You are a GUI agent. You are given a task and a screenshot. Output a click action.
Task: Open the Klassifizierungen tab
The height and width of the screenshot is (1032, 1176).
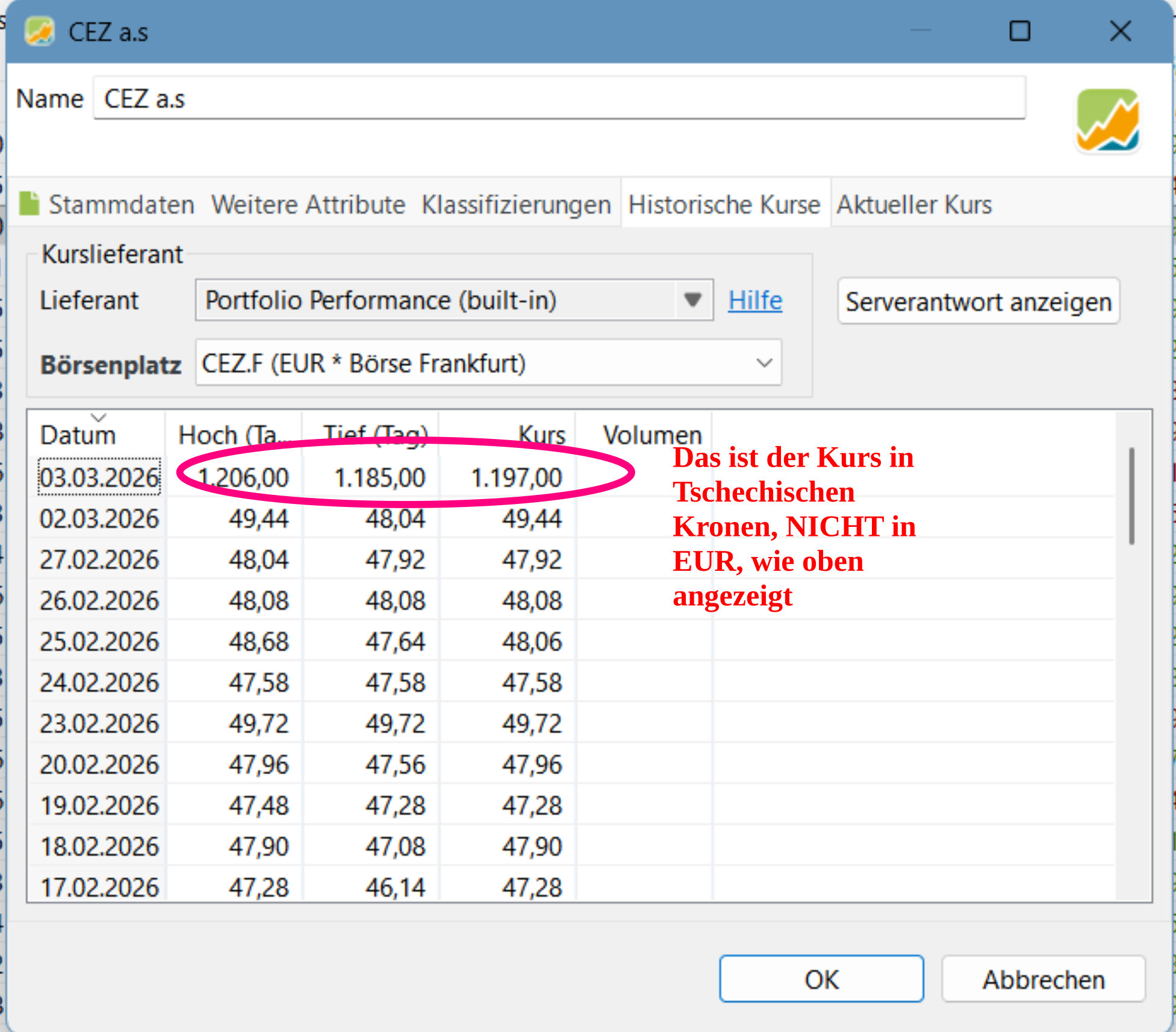click(516, 205)
